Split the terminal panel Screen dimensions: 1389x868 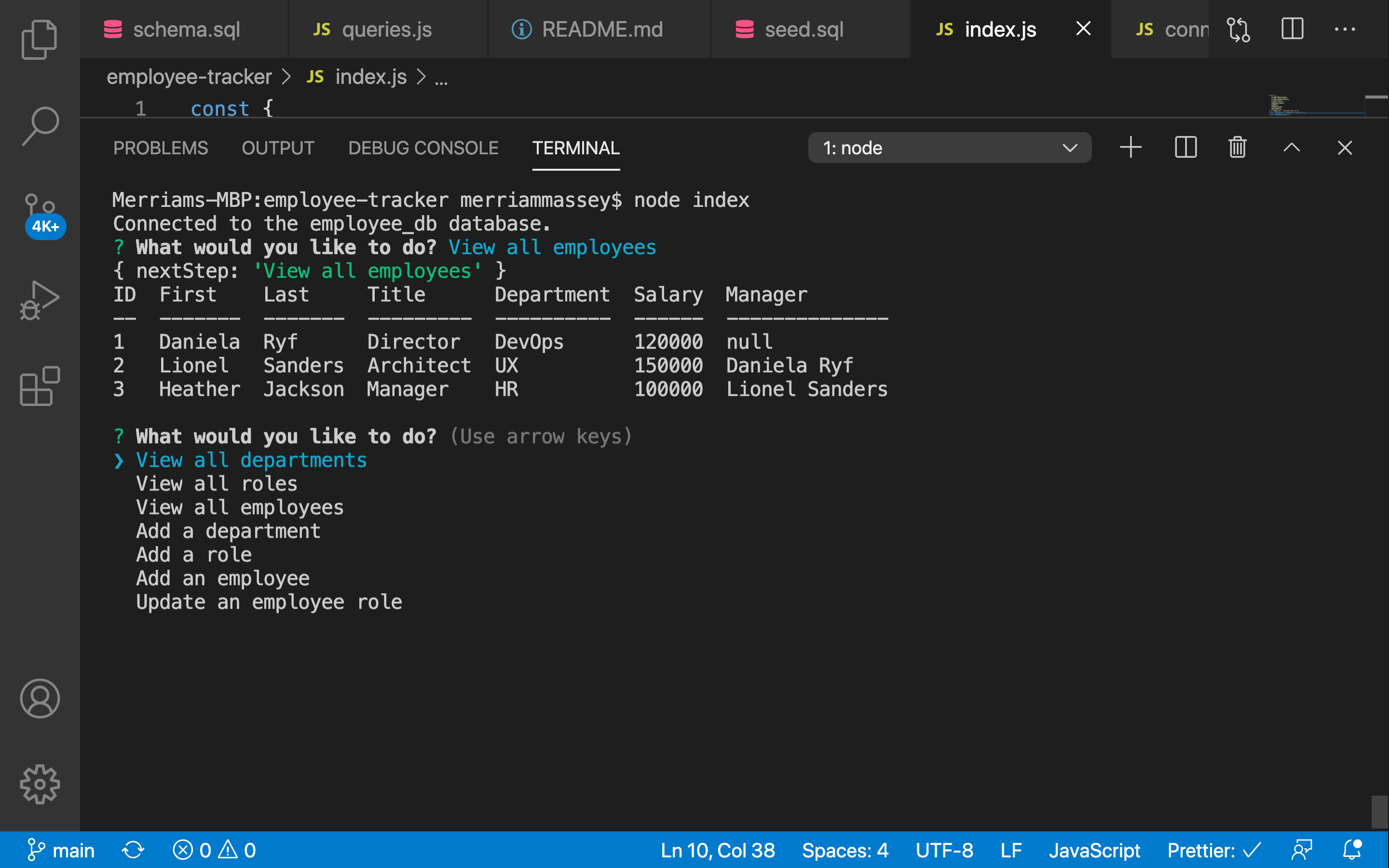[x=1185, y=148]
